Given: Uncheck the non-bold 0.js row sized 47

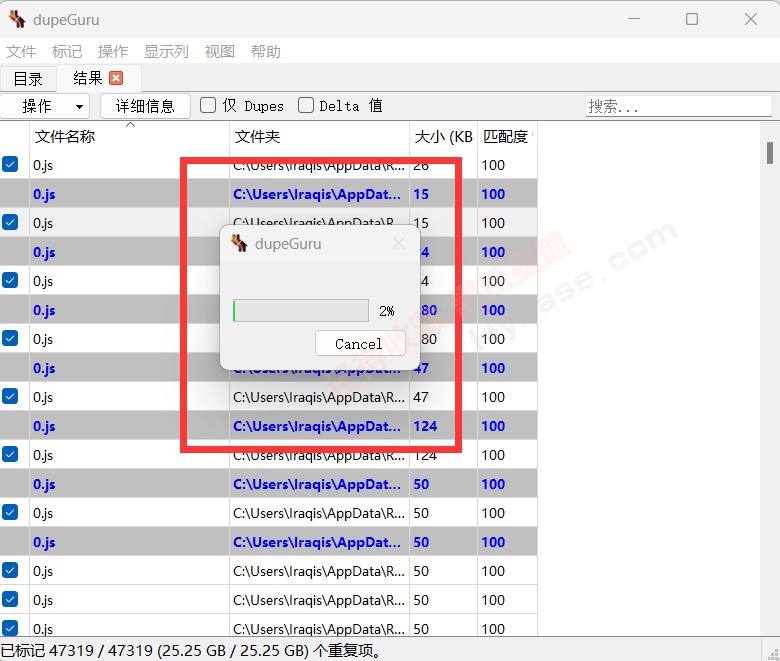Looking at the screenshot, I should click(x=10, y=396).
